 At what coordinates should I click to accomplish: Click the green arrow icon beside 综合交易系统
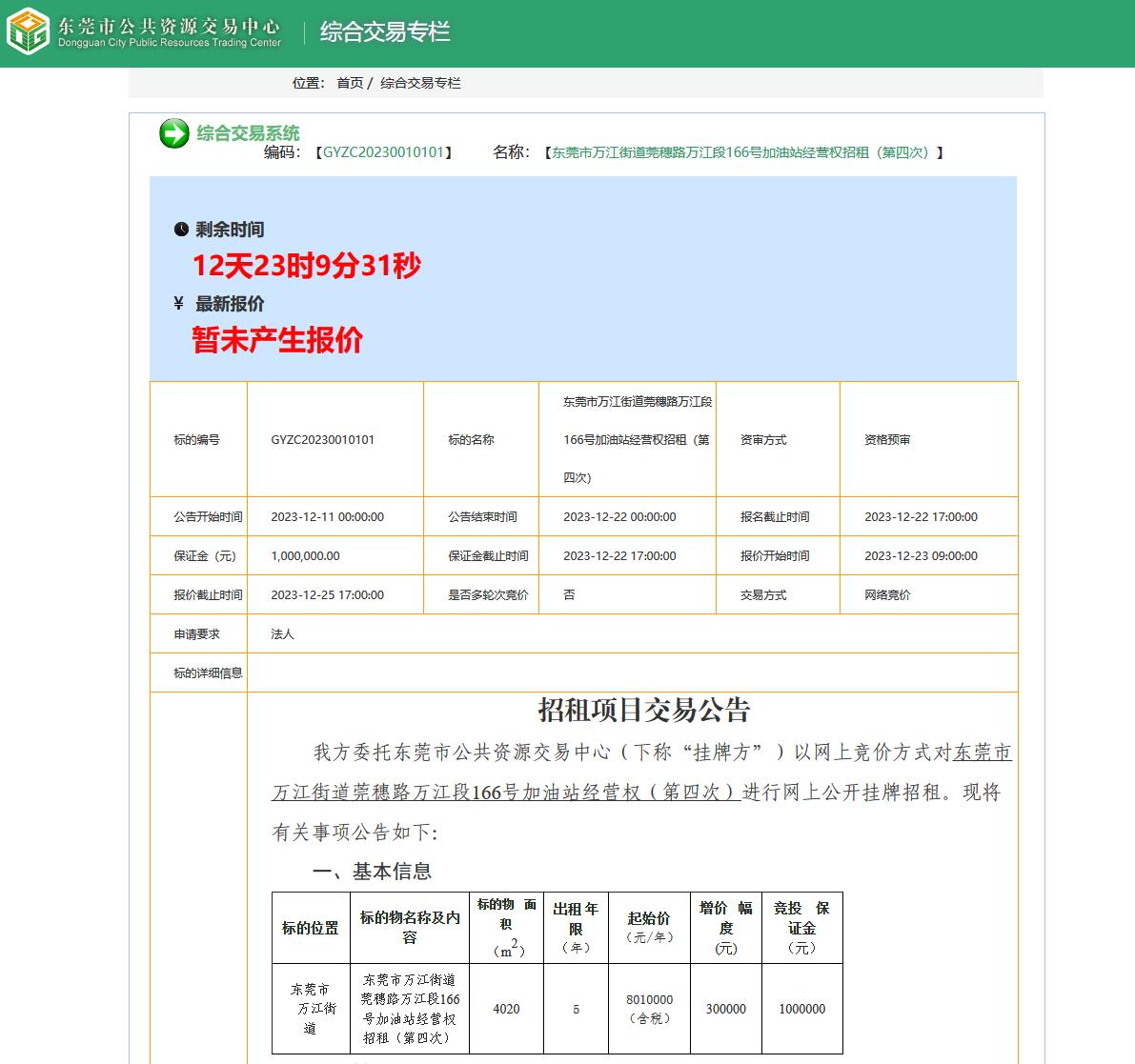tap(173, 133)
